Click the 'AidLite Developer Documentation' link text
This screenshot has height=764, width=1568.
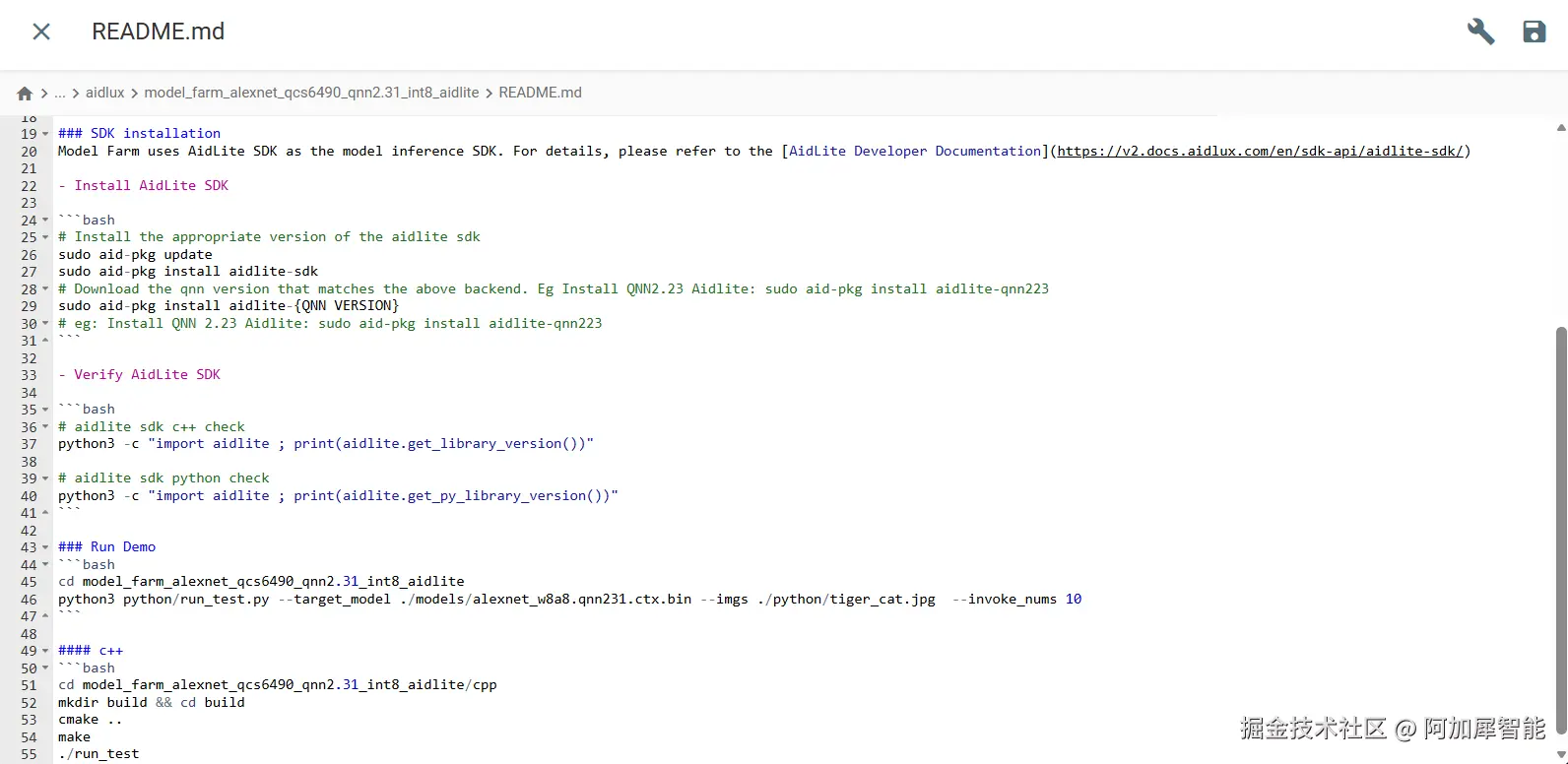(915, 151)
